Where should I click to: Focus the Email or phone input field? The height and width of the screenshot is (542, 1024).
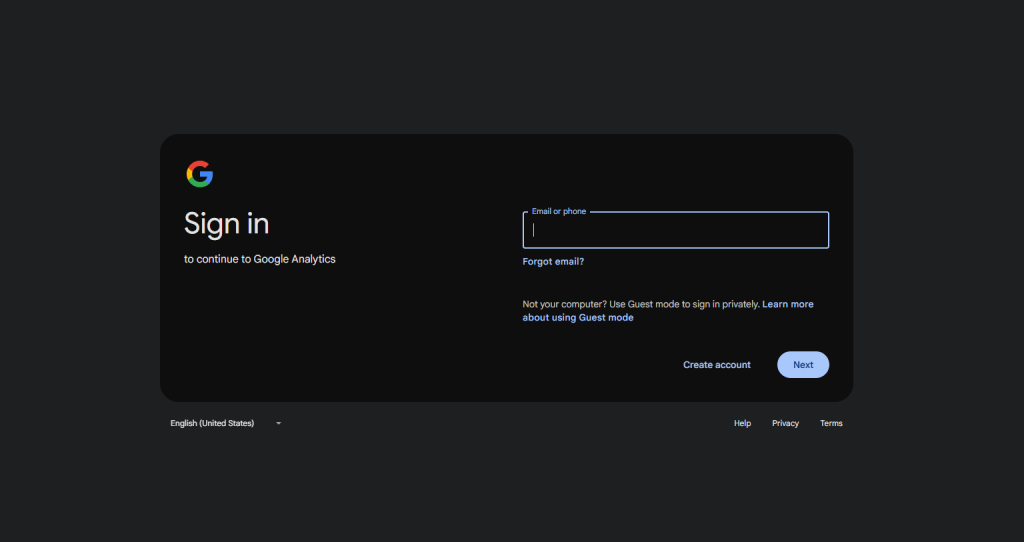tap(675, 230)
